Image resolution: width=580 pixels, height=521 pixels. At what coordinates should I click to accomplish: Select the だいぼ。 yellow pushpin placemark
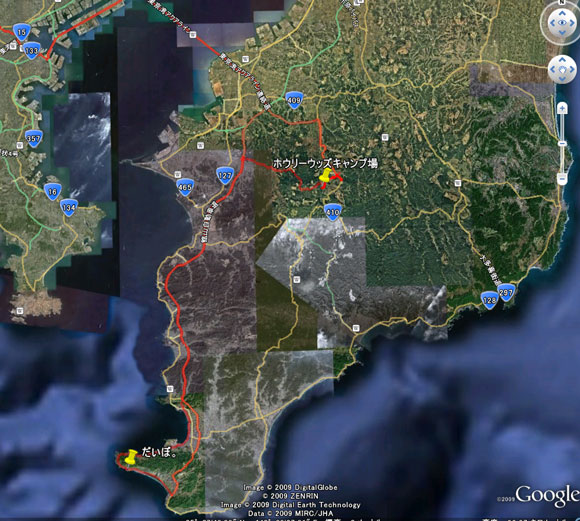coord(131,456)
